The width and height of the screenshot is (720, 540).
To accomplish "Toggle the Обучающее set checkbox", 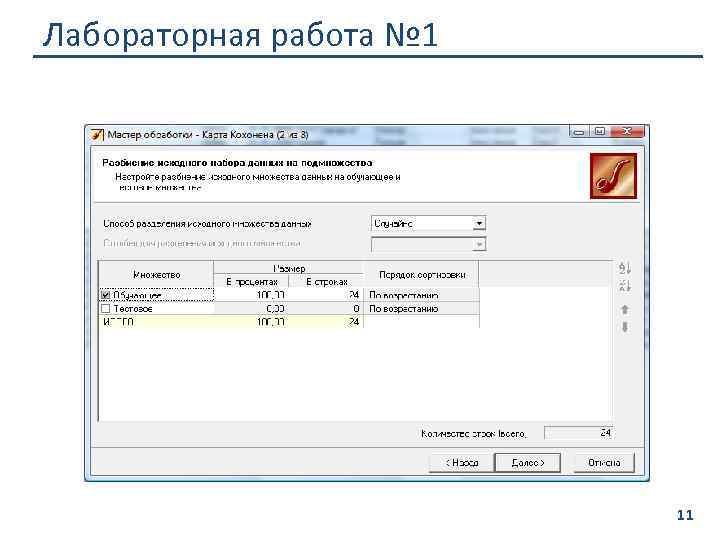I will coord(106,295).
